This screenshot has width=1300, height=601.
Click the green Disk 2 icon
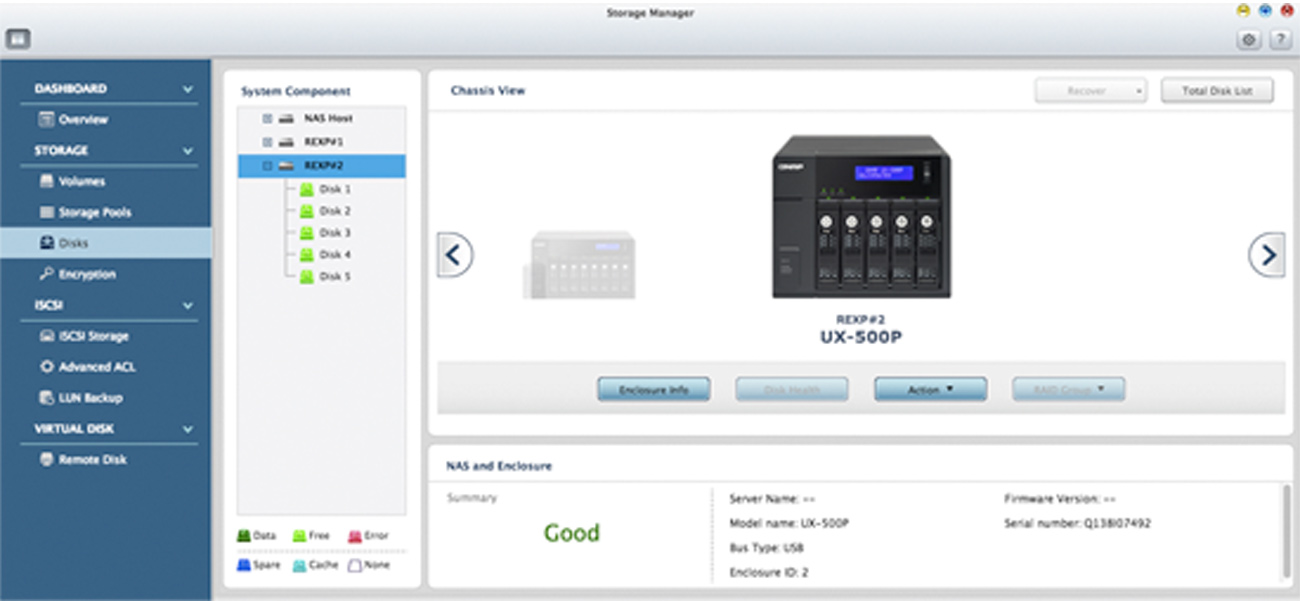coord(307,211)
